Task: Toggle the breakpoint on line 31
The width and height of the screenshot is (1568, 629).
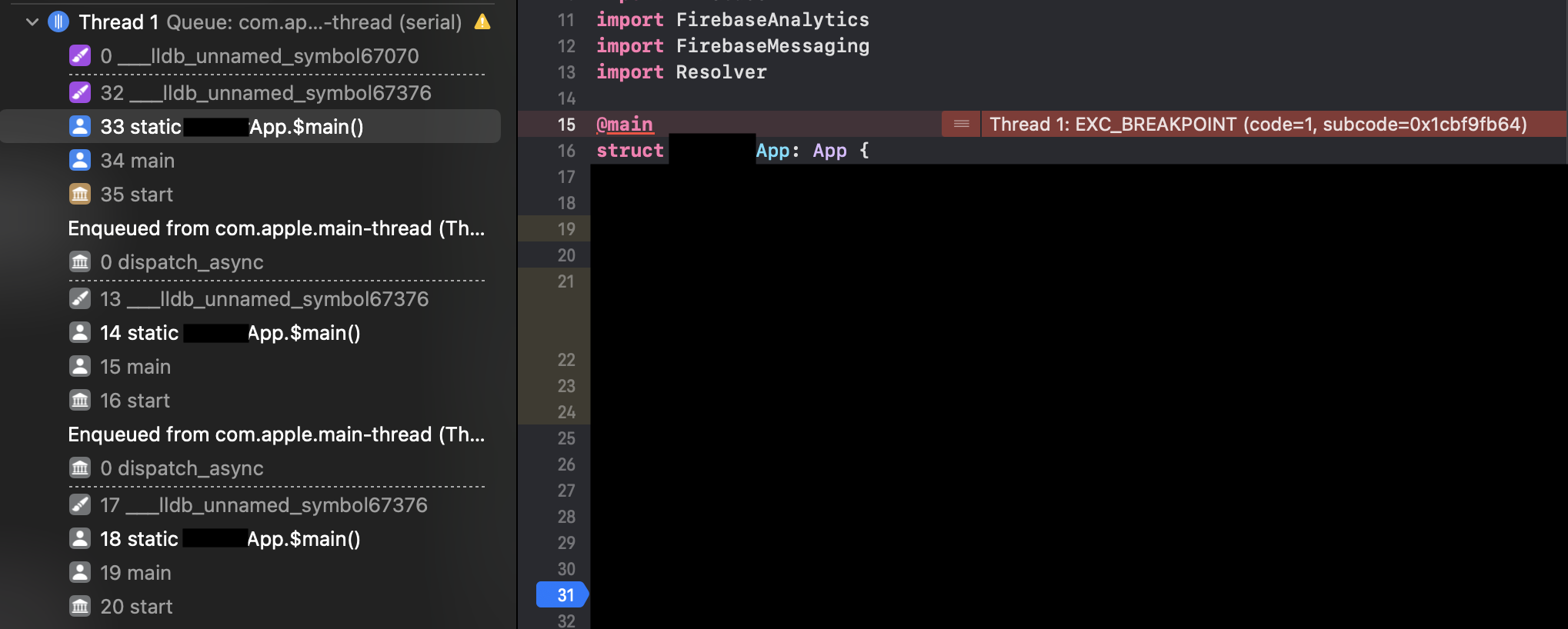Action: [563, 595]
